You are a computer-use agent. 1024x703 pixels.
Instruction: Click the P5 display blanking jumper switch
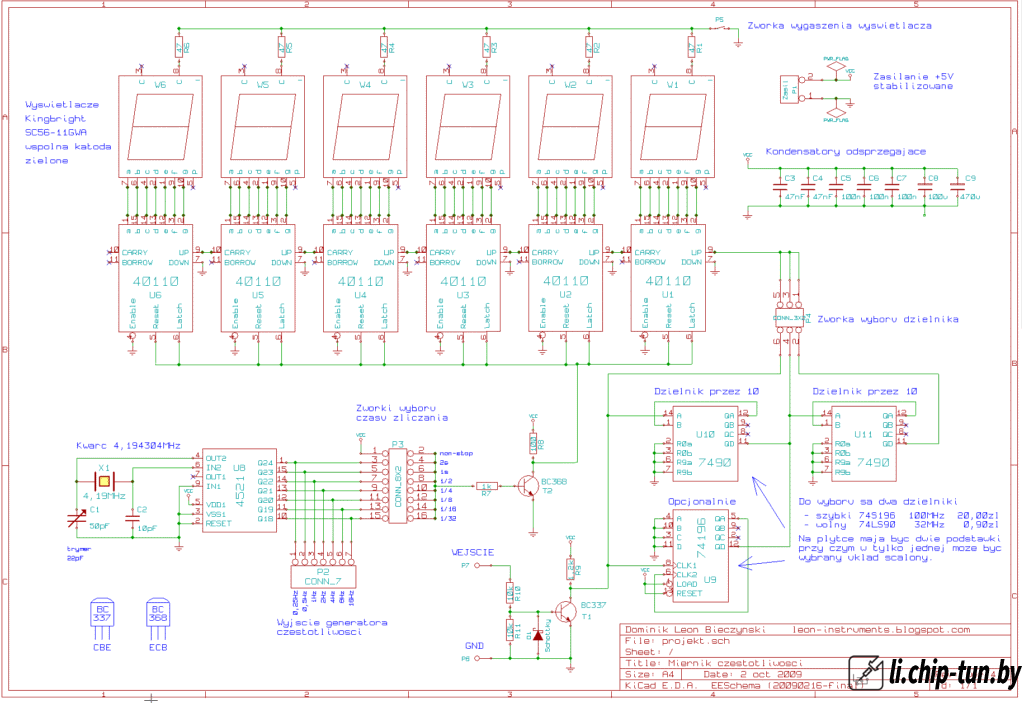tap(720, 28)
